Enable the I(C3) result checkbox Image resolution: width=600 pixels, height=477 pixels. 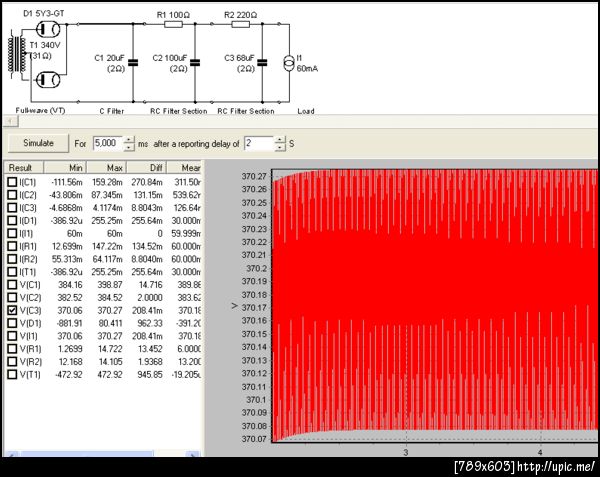point(12,208)
